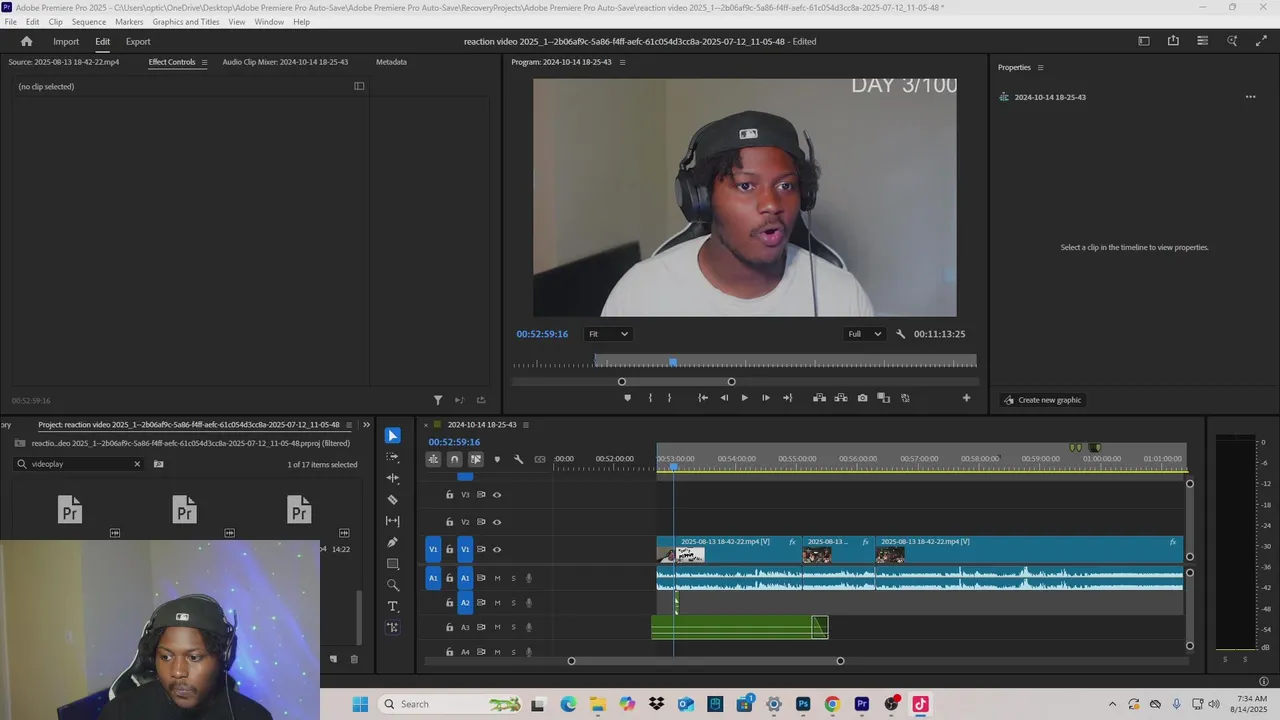The height and width of the screenshot is (720, 1280).
Task: Open the captions track options
Action: [540, 459]
